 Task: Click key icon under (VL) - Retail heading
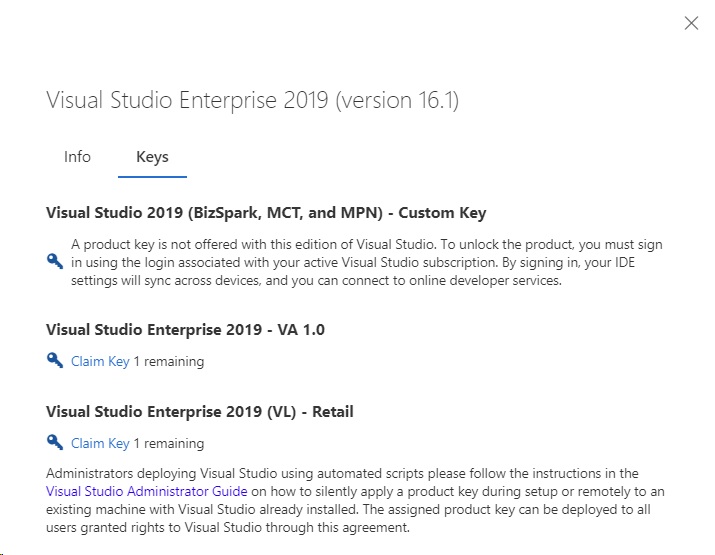55,443
